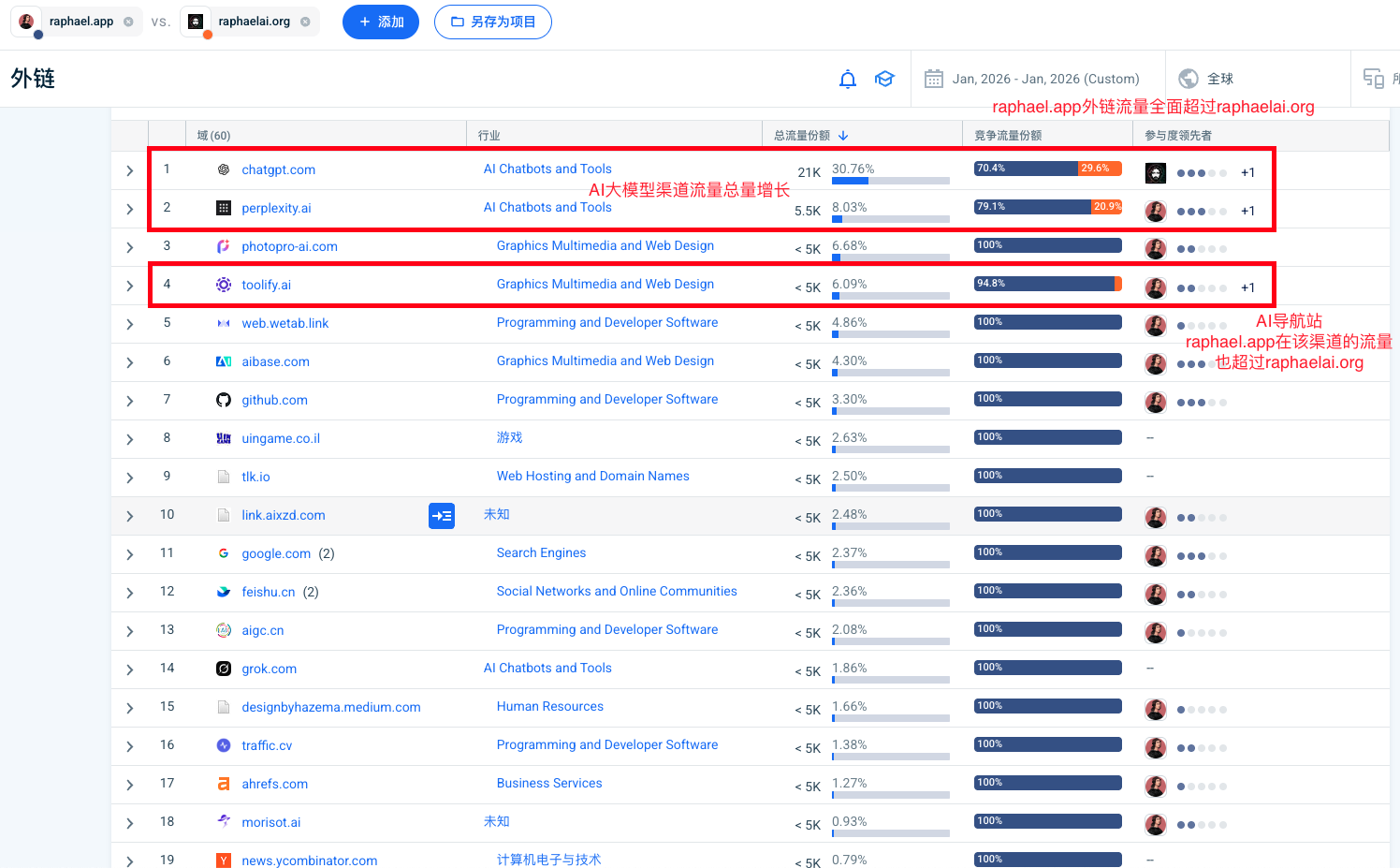Viewport: 1400px width, 868px height.
Task: Click the calendar icon for date range
Action: 933,80
